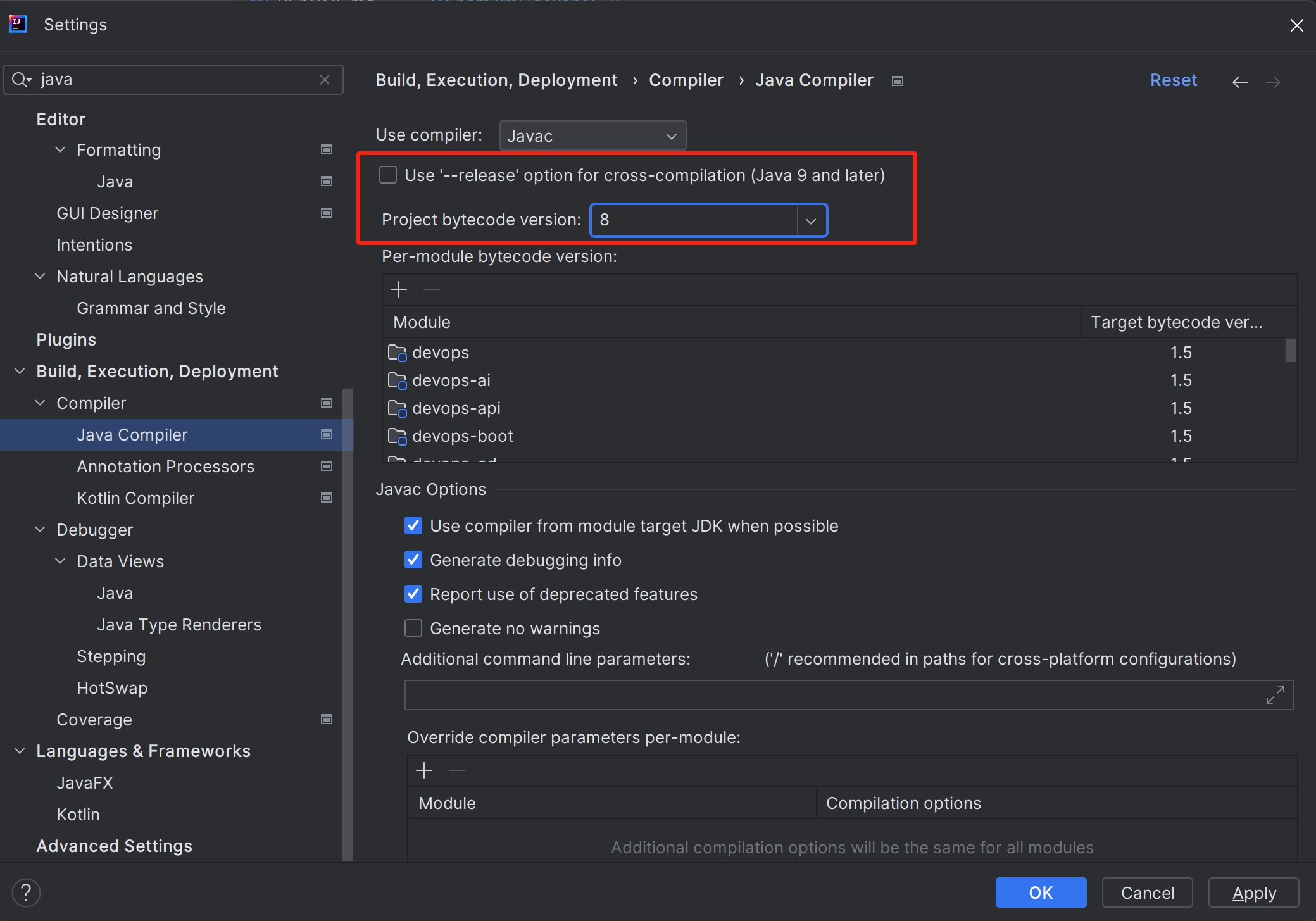Click project-level settings icon beside Java Compiler breadcrumb

point(897,81)
